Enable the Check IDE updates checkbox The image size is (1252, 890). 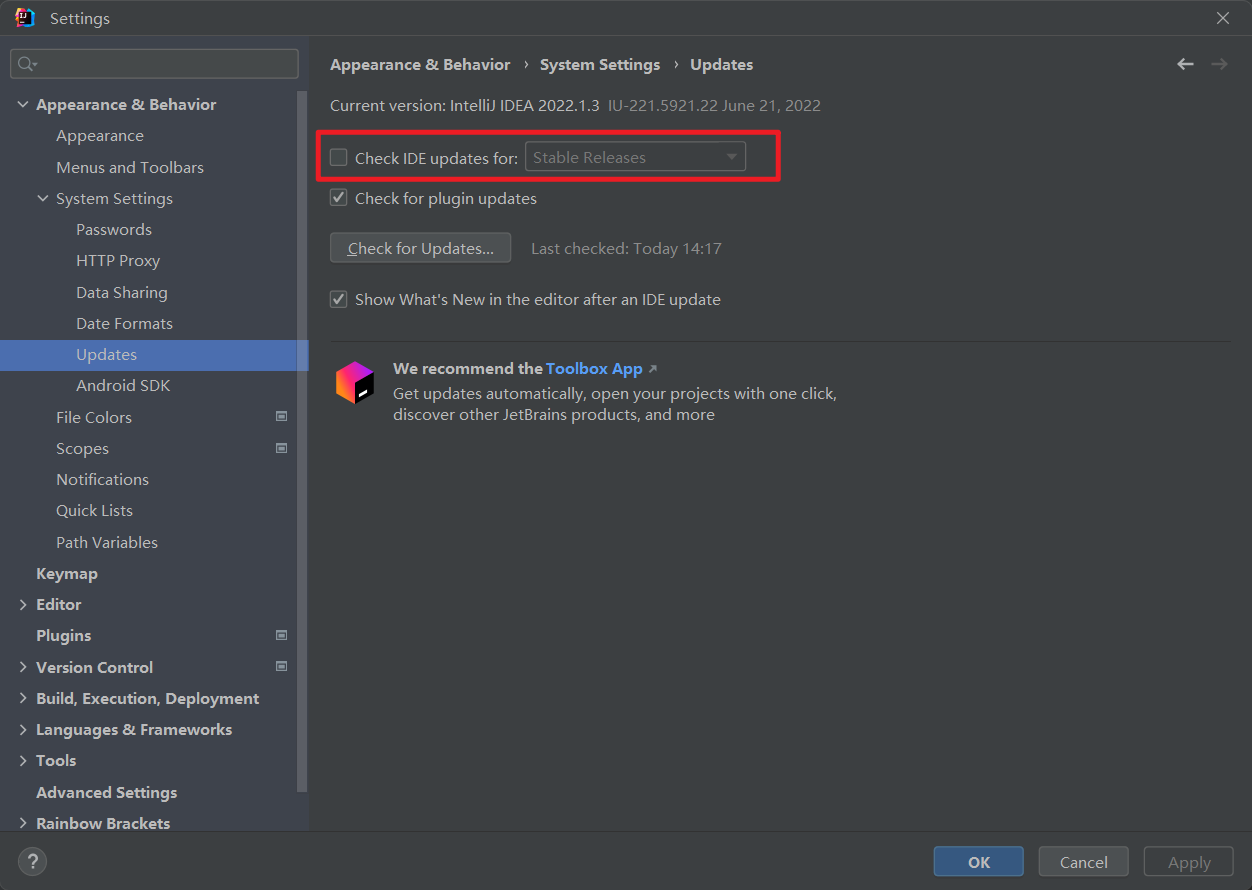[x=339, y=157]
